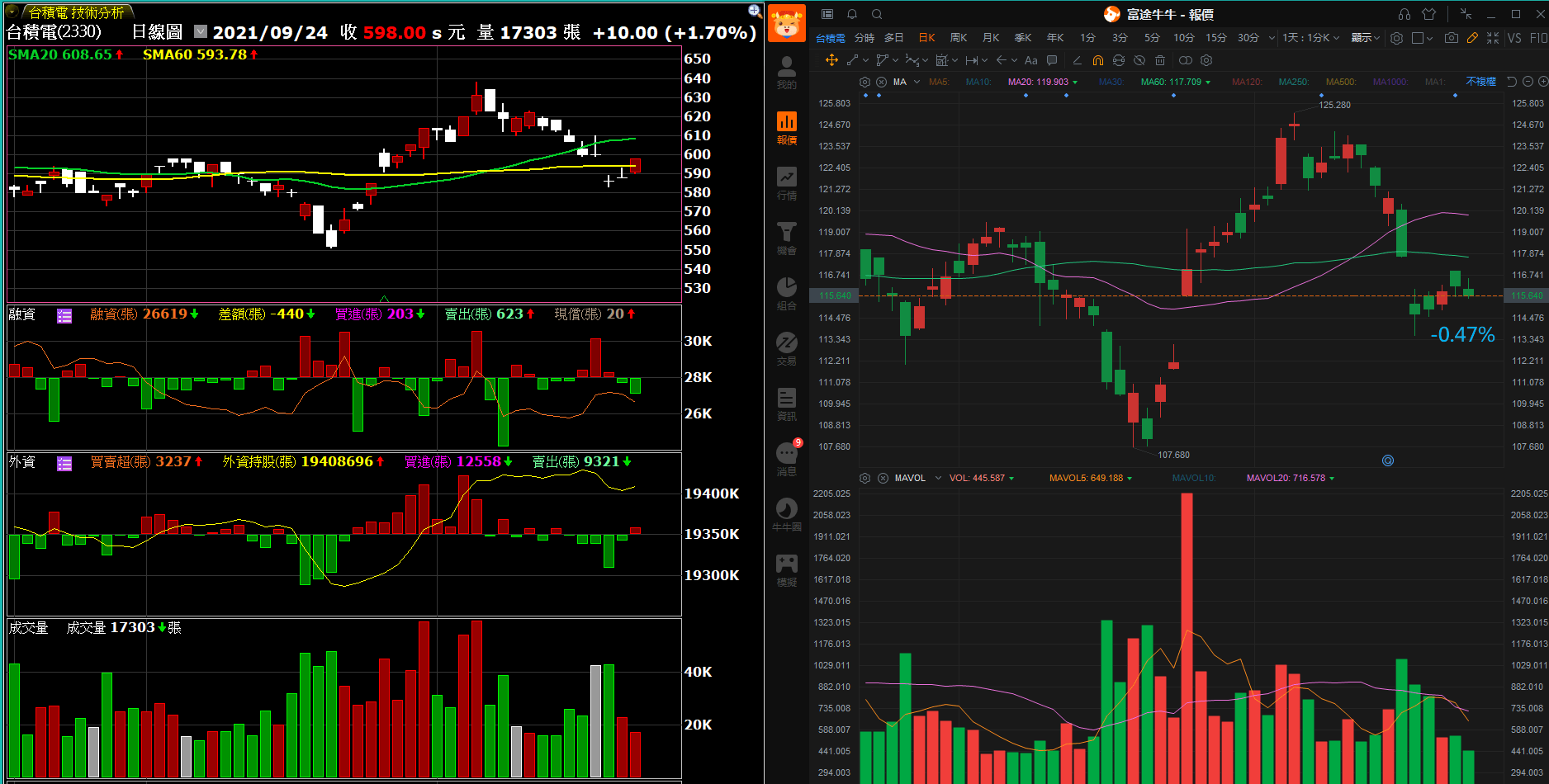Open 報價 quotes in Futu sidebar
Viewport: 1549px width, 784px height.
pyautogui.click(x=787, y=128)
